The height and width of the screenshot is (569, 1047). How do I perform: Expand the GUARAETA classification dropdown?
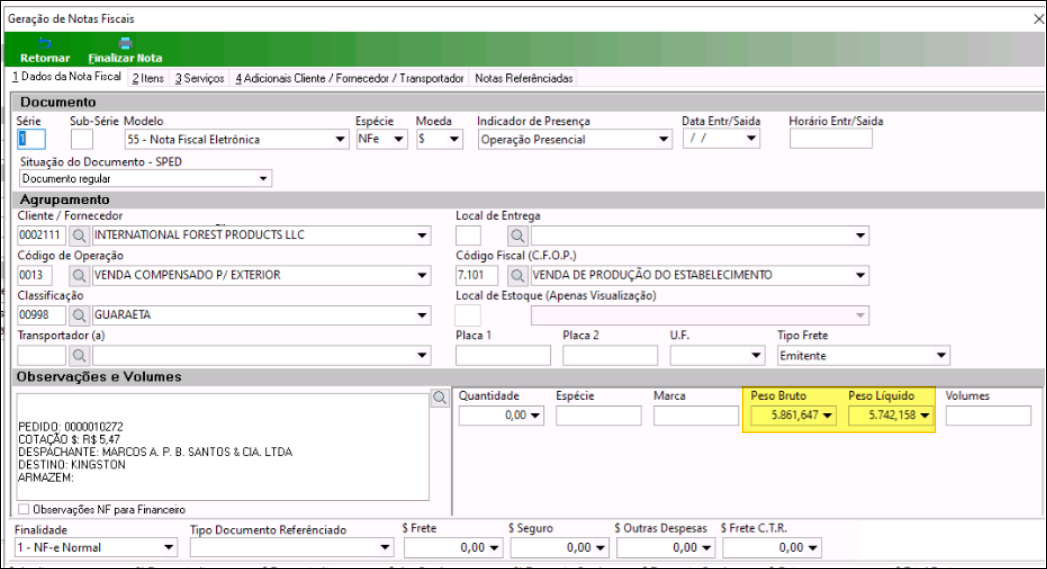pos(422,315)
